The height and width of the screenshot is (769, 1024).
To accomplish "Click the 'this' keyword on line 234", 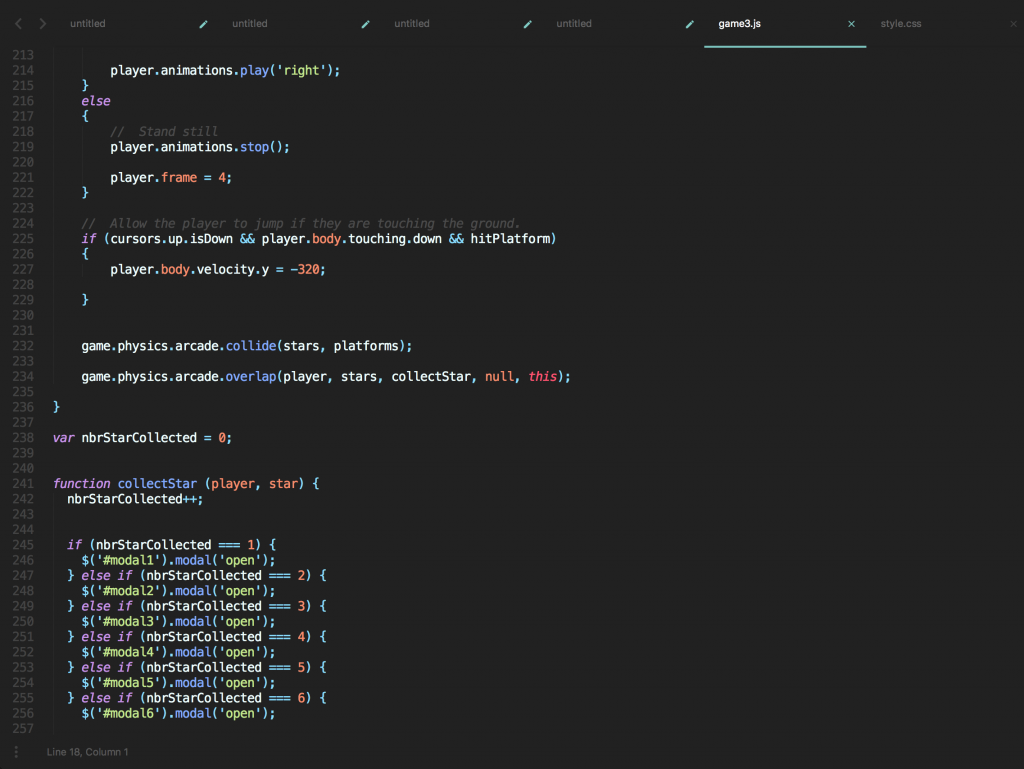I will [x=543, y=377].
